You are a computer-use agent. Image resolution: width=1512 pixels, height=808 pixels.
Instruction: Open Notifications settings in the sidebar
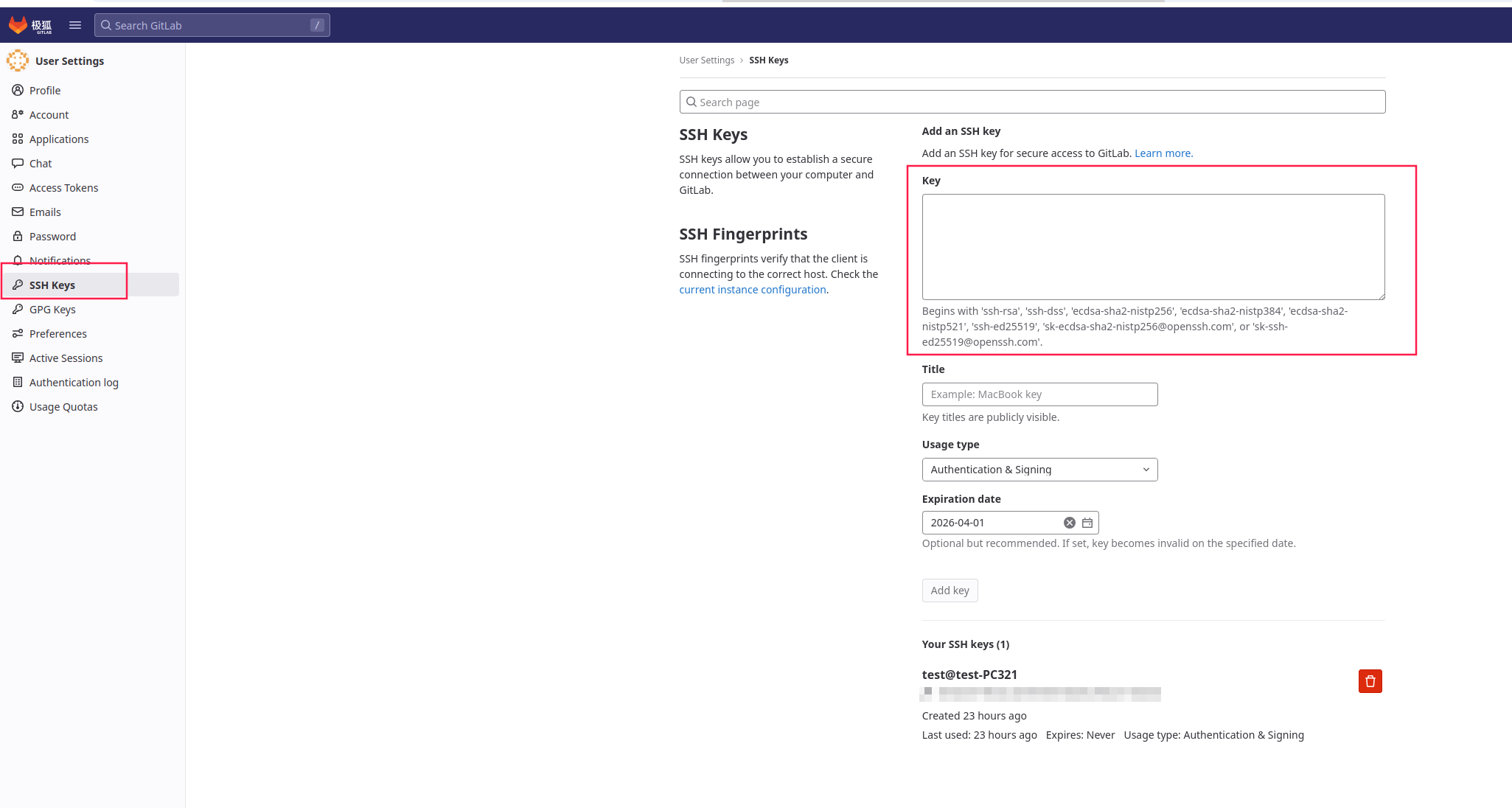[18, 260]
